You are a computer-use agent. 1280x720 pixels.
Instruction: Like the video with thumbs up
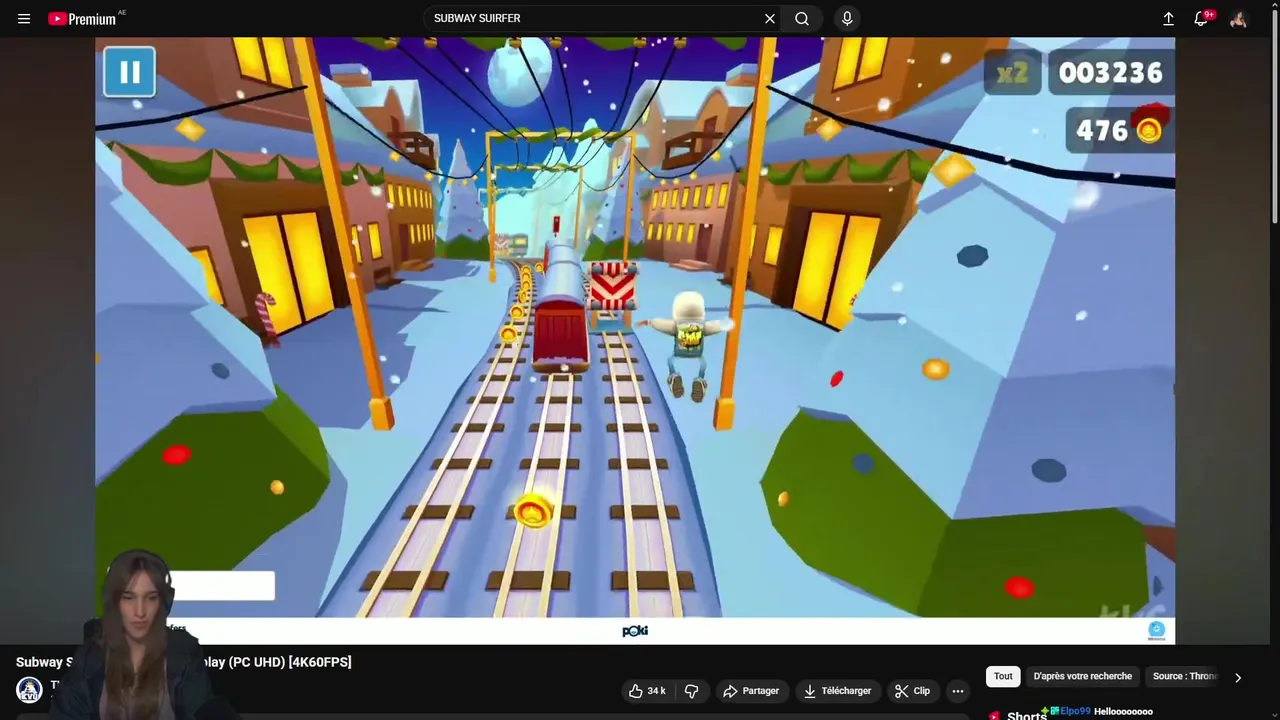pyautogui.click(x=647, y=691)
